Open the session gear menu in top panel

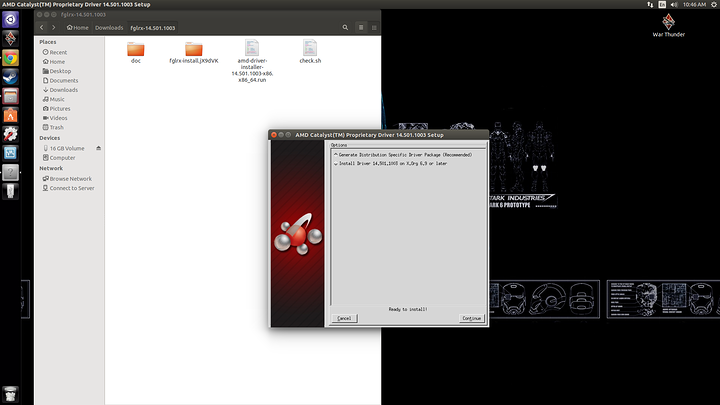714,5
